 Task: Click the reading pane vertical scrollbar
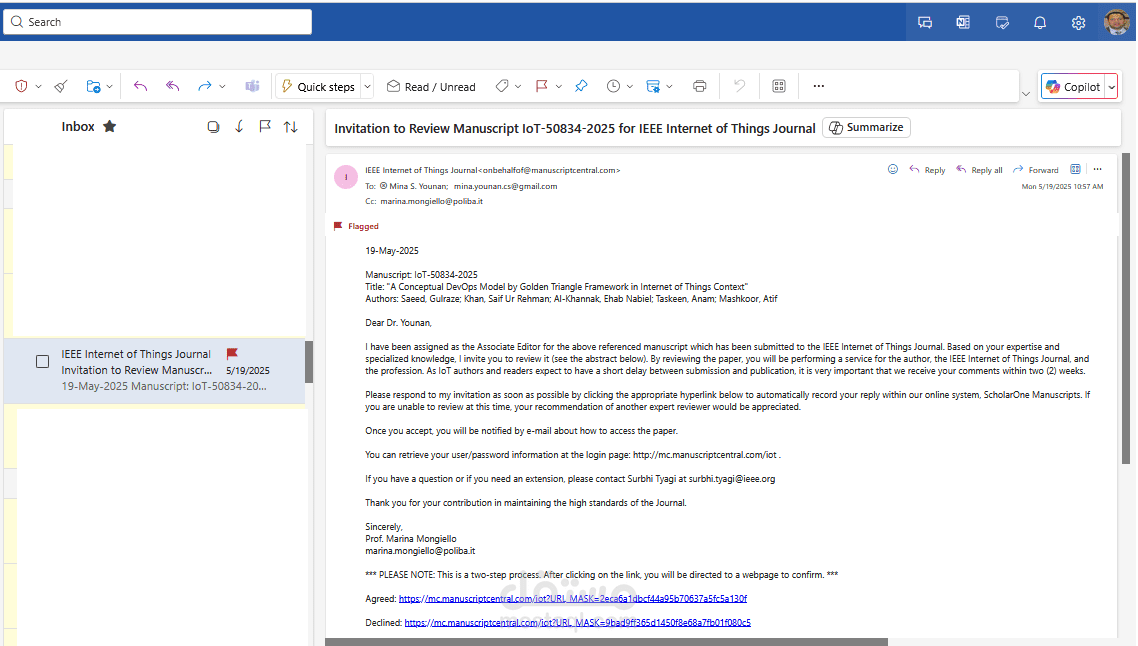click(1126, 308)
